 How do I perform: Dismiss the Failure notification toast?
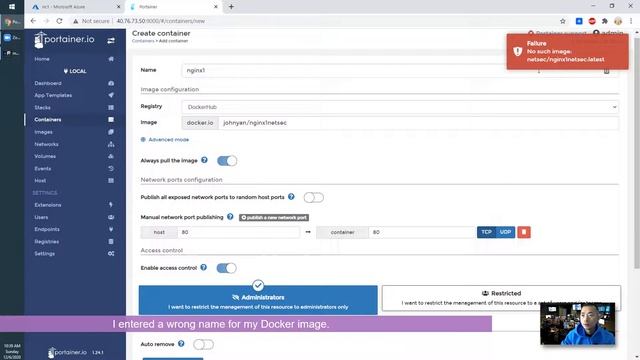click(x=567, y=51)
